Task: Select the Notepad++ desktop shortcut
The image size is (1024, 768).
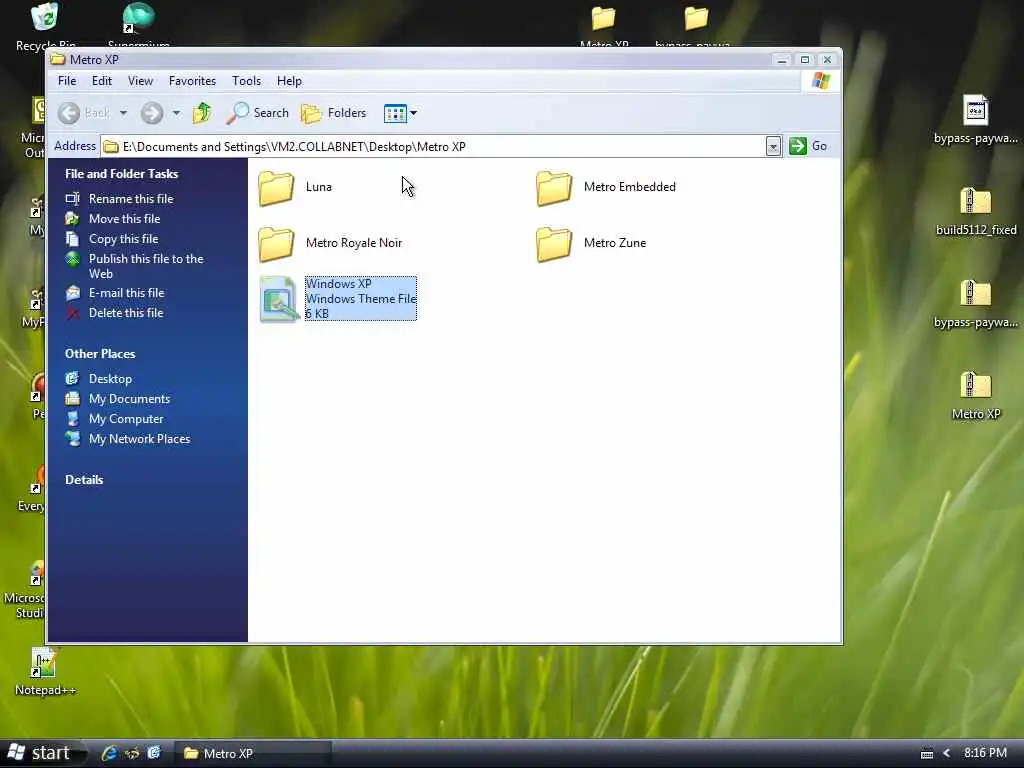Action: 44,672
